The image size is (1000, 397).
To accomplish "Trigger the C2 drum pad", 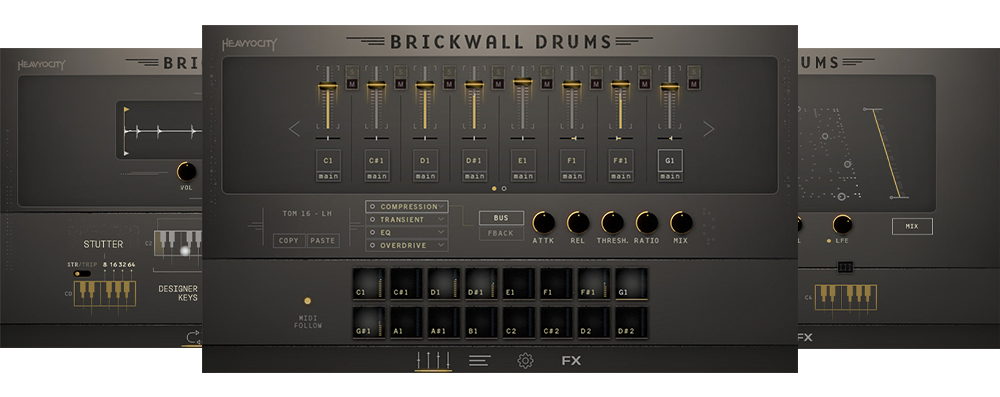I will (519, 323).
